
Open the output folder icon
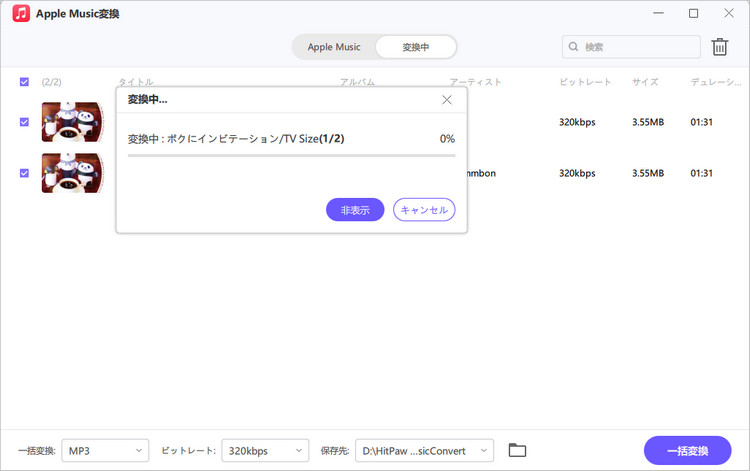tap(517, 450)
